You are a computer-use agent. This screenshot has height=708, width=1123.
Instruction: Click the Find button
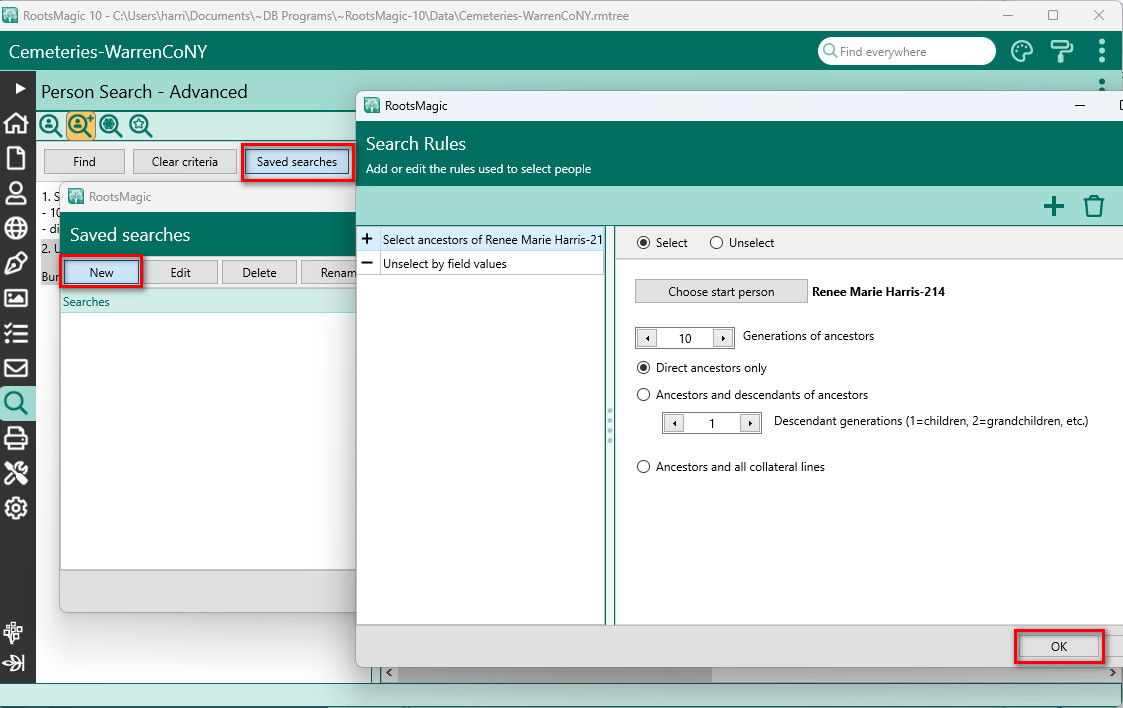[x=85, y=162]
